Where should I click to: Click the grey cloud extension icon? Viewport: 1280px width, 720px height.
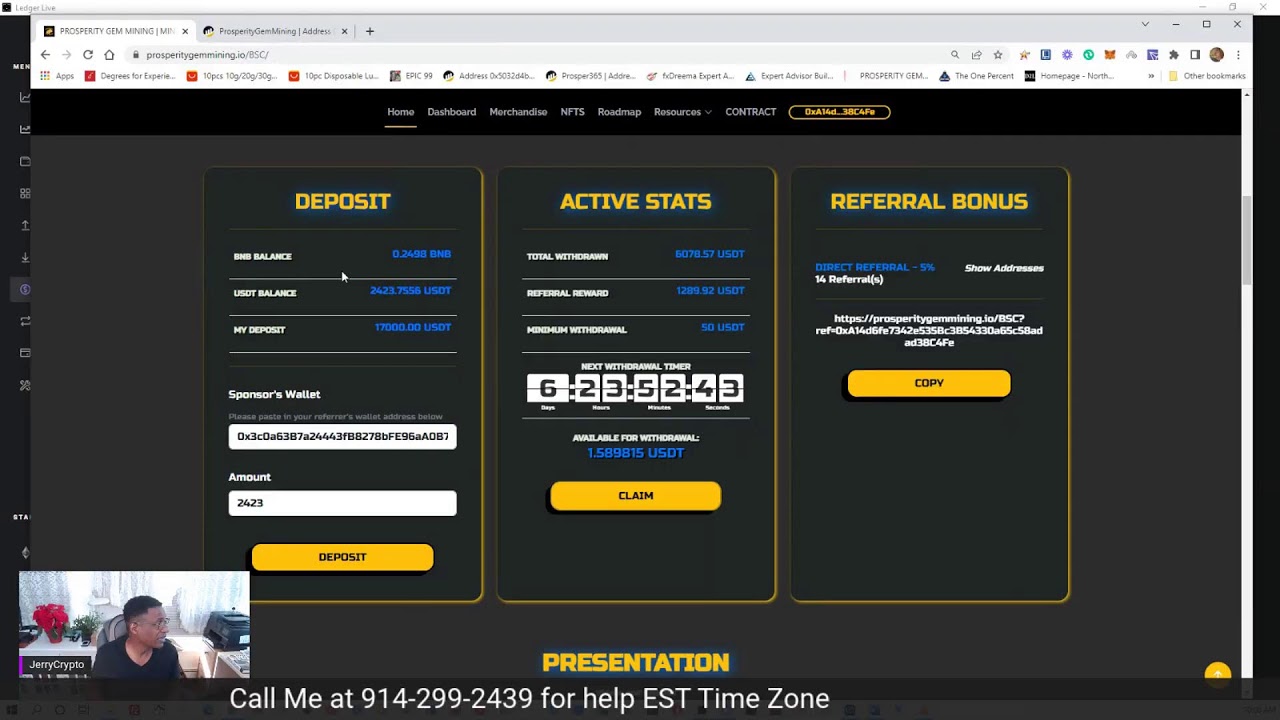tap(1131, 55)
